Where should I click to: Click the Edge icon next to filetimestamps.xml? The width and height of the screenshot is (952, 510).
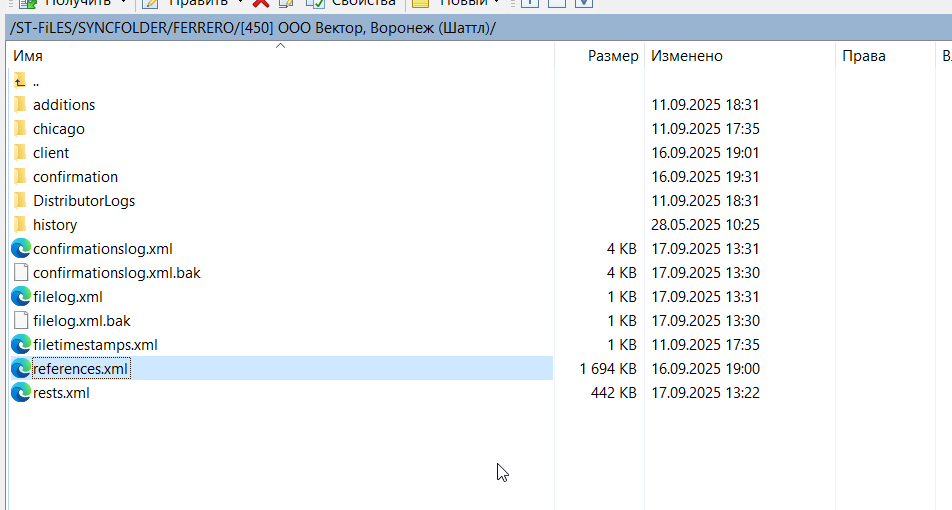coord(21,344)
